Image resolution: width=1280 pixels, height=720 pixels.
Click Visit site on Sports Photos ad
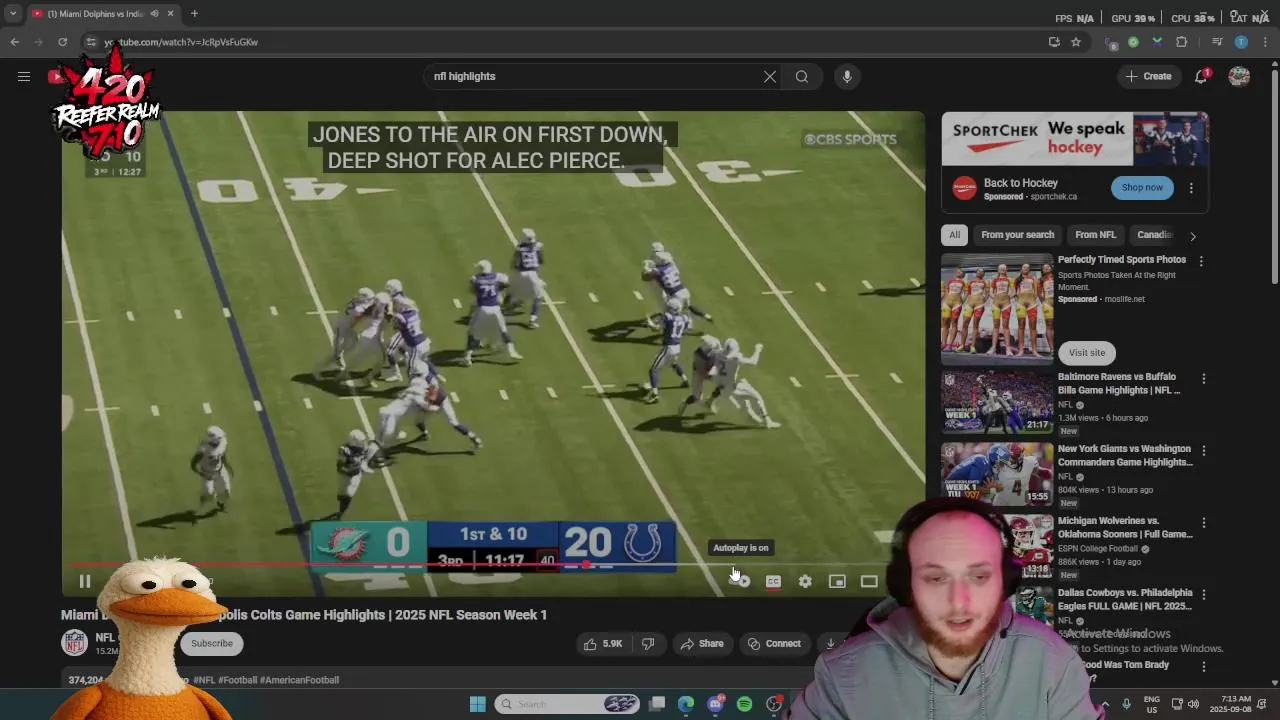click(x=1087, y=353)
